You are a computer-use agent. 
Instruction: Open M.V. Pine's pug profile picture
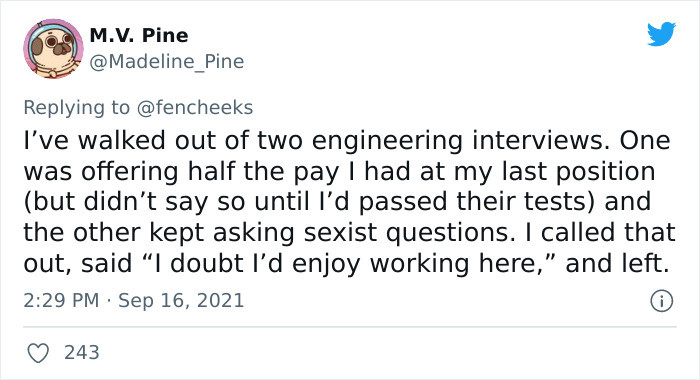pyautogui.click(x=53, y=49)
